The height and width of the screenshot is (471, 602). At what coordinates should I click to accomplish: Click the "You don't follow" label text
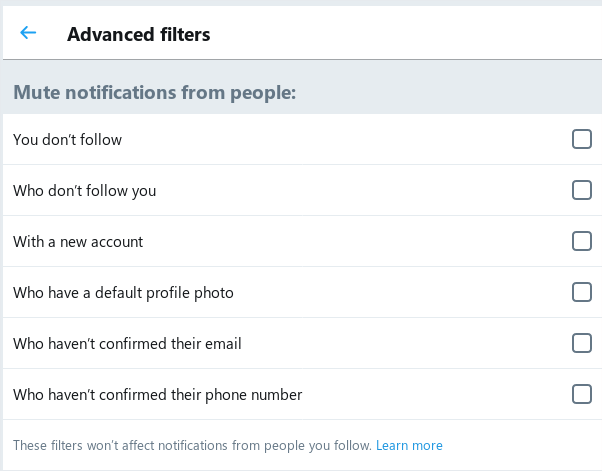pos(67,140)
